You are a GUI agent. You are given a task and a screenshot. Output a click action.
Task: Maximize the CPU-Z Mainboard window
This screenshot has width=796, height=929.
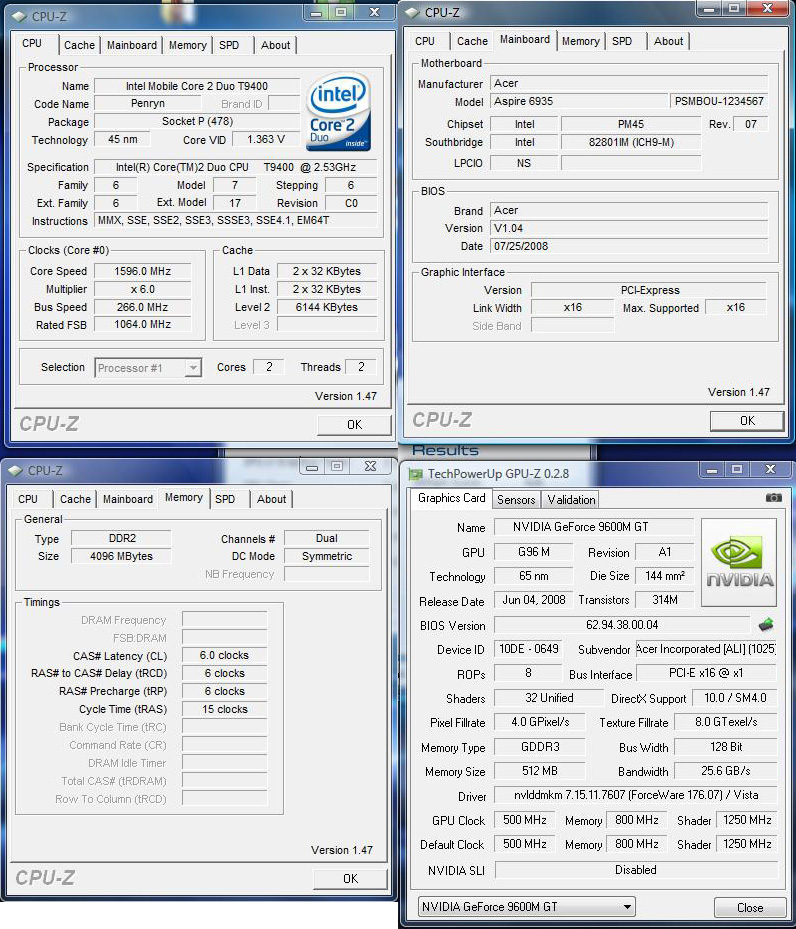[x=734, y=8]
